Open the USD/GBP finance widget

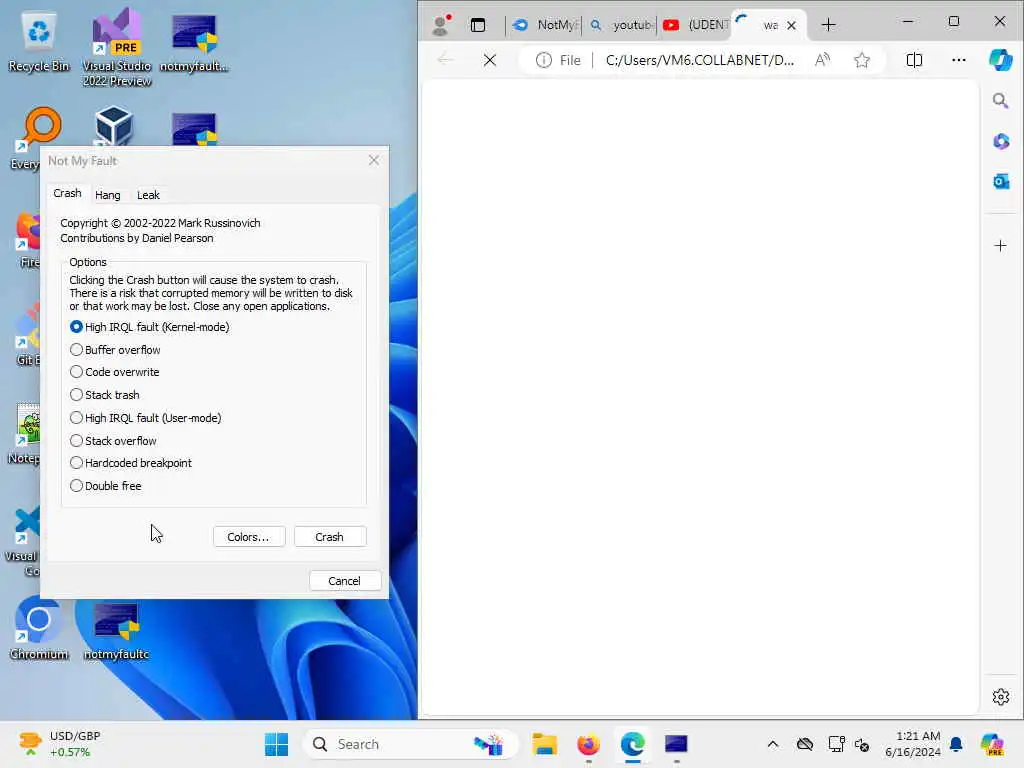point(59,744)
